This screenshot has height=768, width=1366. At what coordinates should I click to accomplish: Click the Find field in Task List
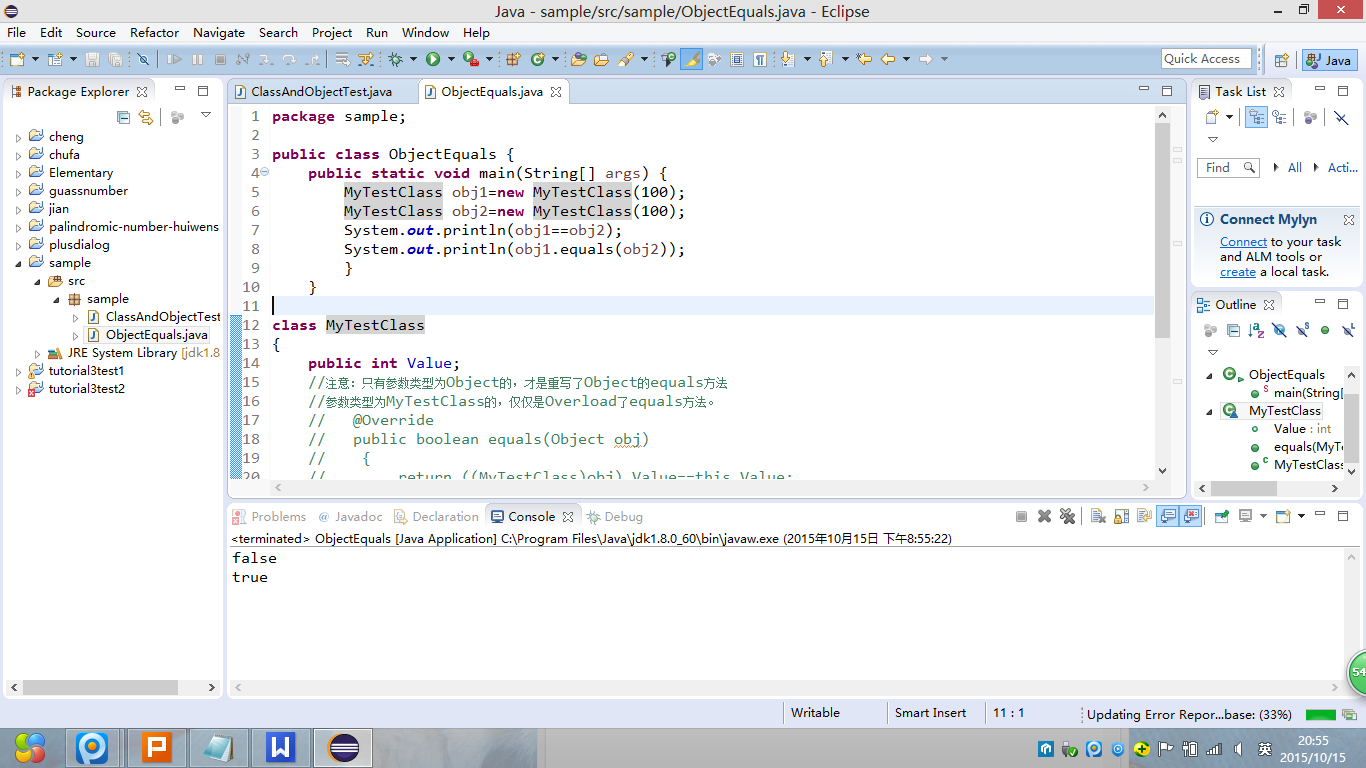point(1229,167)
